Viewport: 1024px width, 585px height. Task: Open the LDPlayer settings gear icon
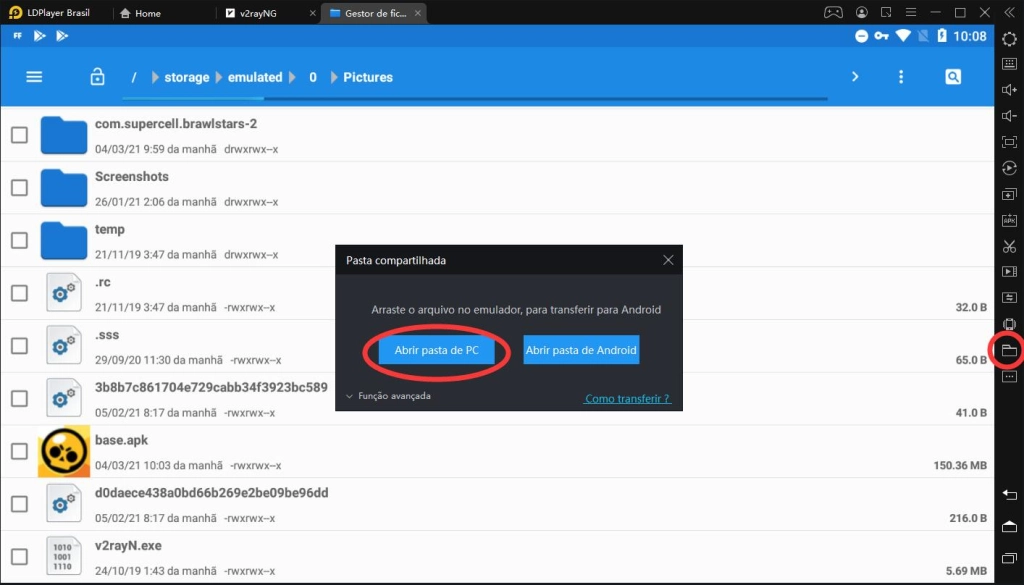(1008, 38)
